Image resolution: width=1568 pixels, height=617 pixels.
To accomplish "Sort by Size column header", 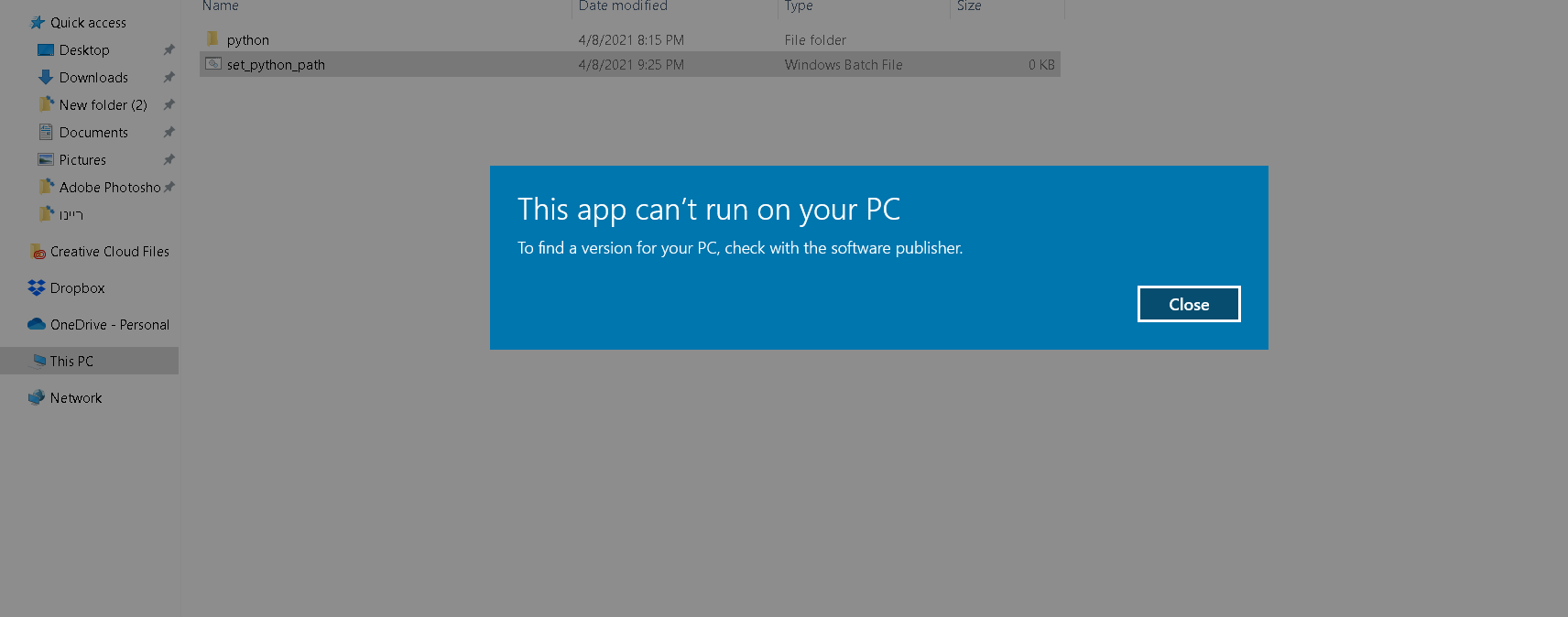I will [x=969, y=6].
